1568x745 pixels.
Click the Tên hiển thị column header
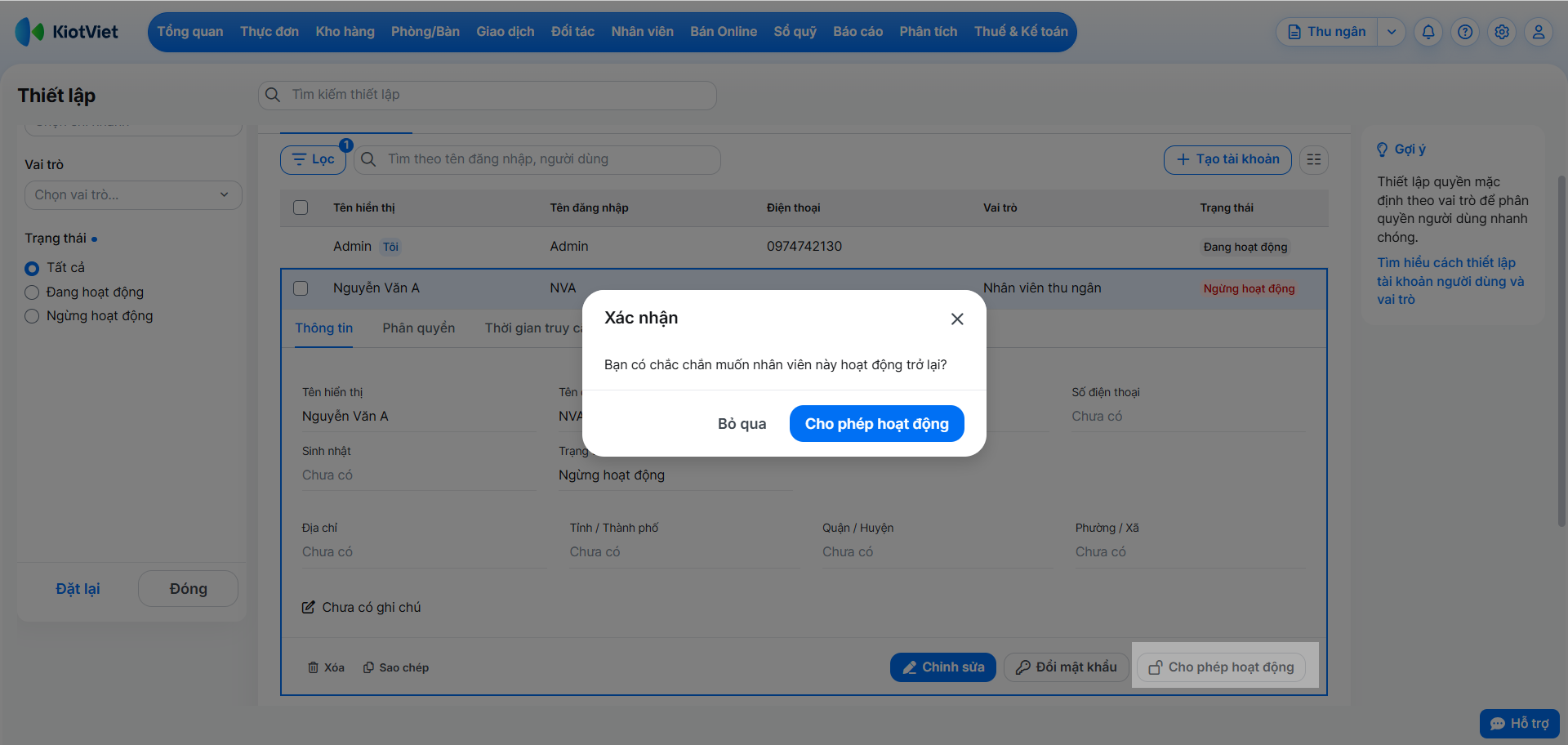[363, 207]
